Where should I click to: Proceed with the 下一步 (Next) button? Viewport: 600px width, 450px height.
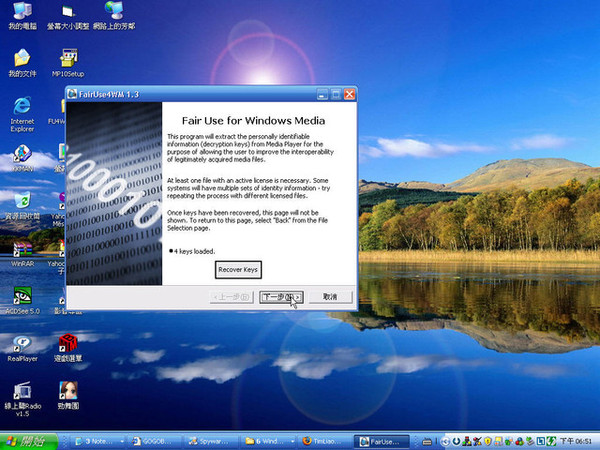click(281, 297)
